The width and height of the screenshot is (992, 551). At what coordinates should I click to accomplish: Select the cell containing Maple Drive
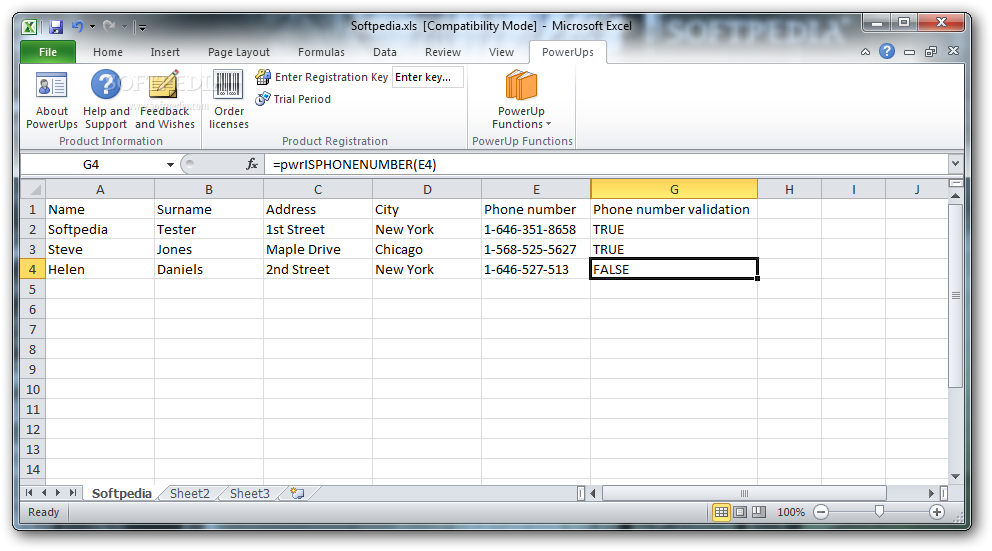318,249
